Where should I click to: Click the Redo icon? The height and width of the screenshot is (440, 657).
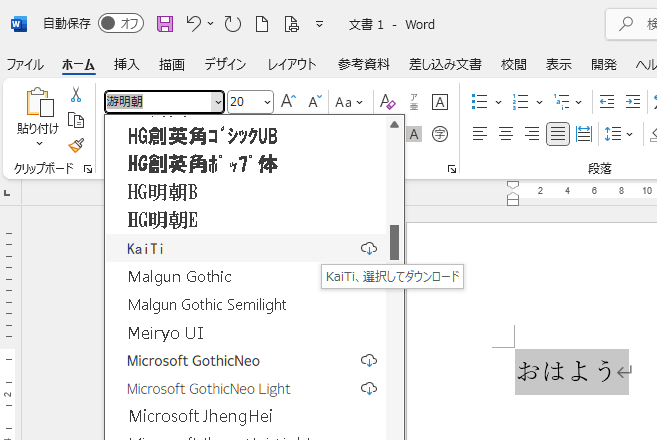pyautogui.click(x=233, y=24)
